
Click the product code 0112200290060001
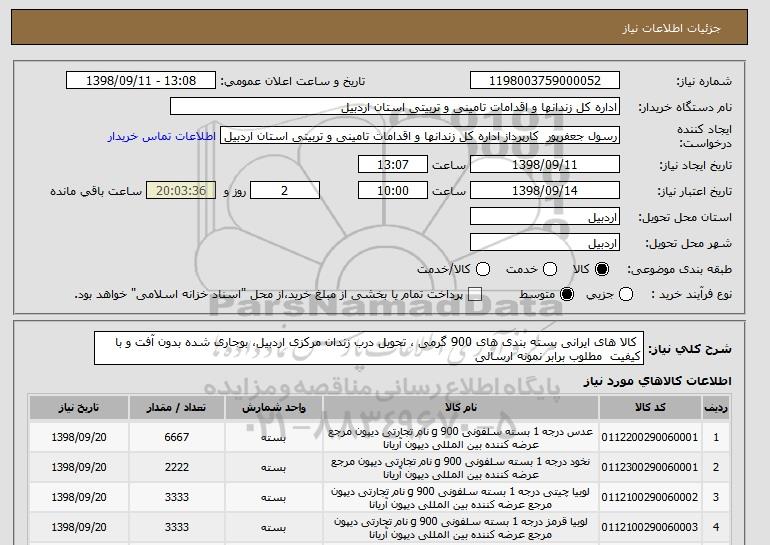tap(650, 437)
